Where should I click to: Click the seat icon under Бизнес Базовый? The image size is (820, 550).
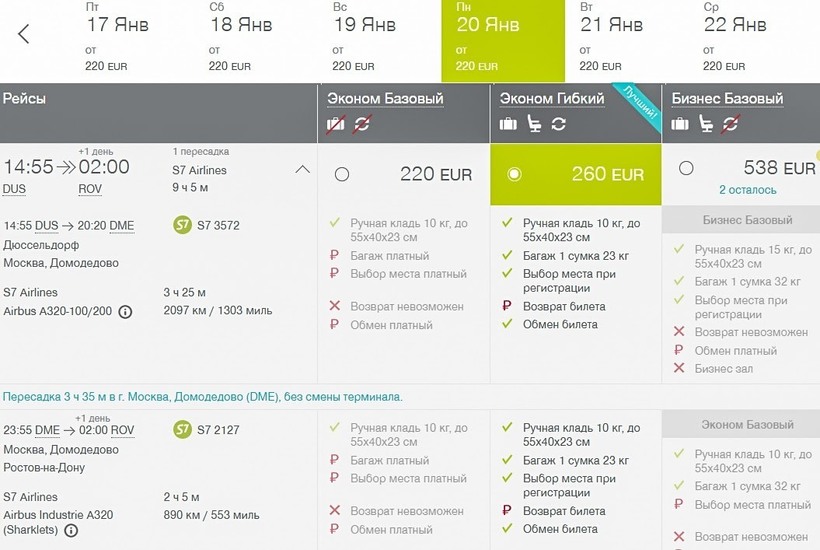706,124
